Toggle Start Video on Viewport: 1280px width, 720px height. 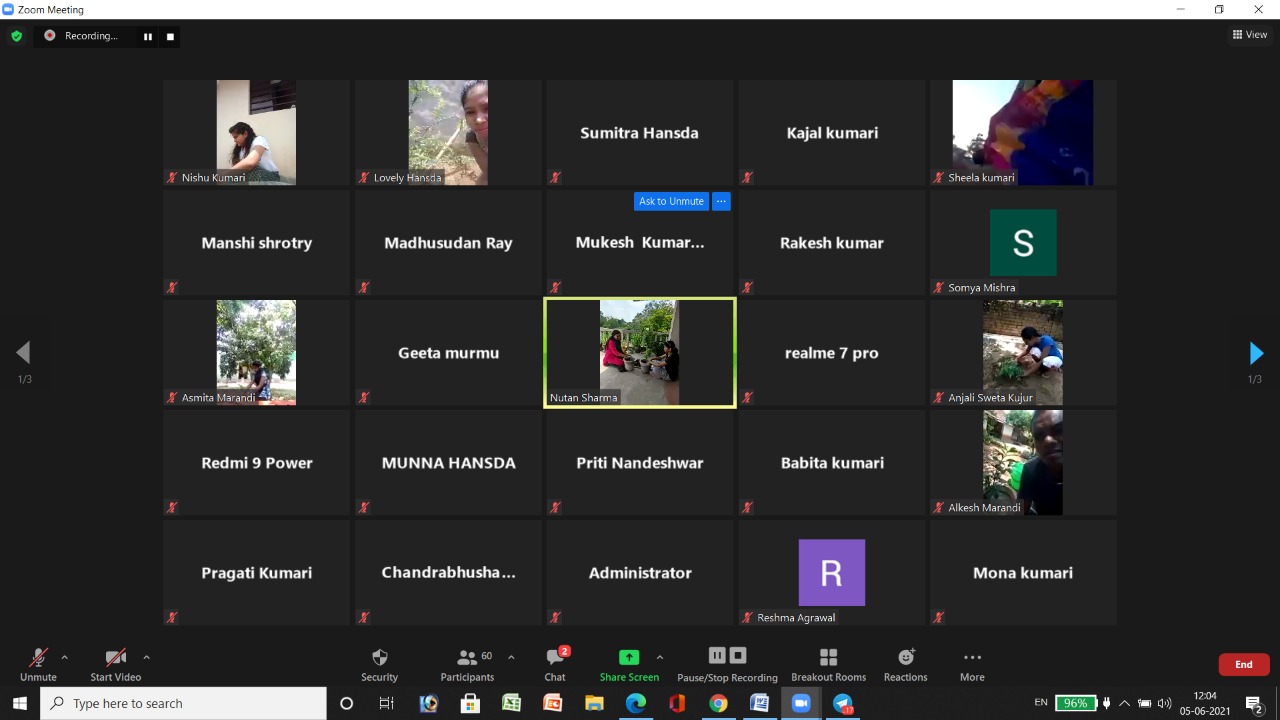click(116, 663)
